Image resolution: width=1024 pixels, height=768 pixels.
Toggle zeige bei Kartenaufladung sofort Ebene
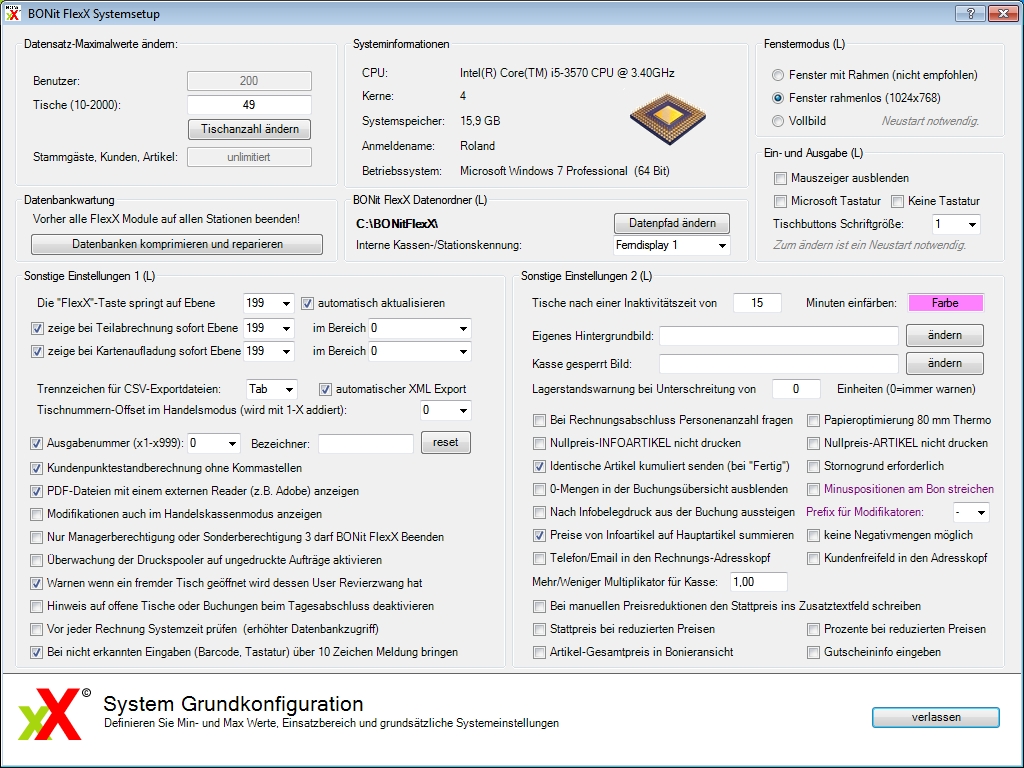pos(37,351)
